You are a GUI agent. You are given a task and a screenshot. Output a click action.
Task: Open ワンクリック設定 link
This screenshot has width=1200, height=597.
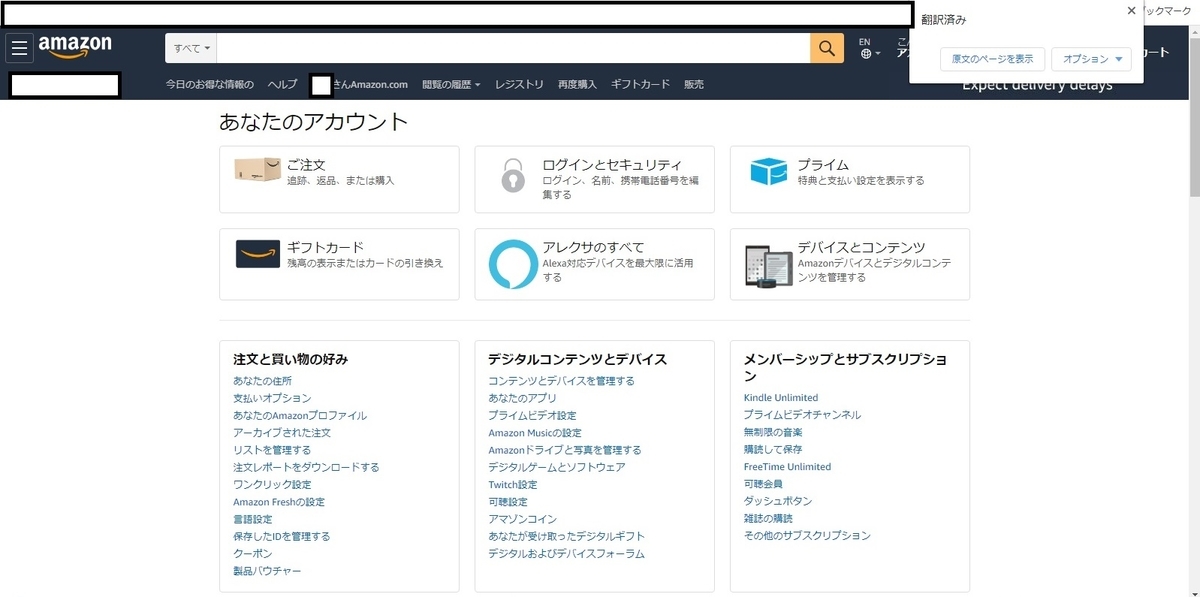272,484
